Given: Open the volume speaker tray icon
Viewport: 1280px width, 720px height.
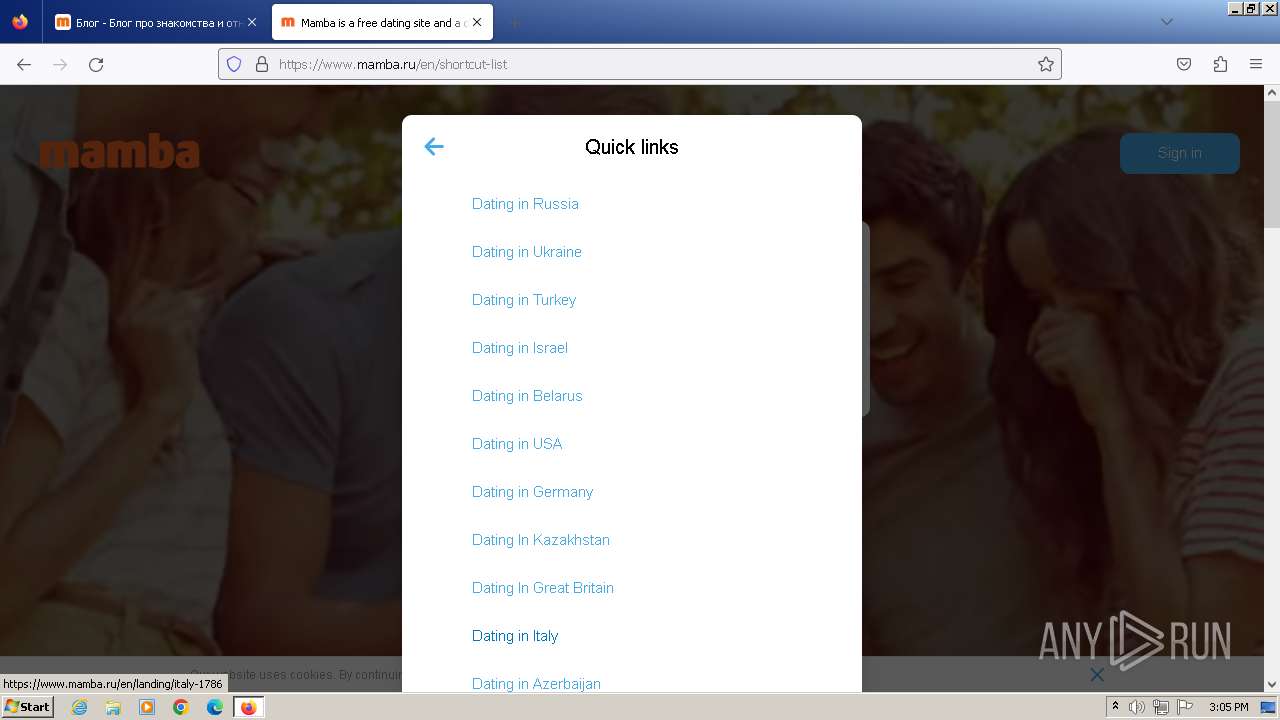Looking at the screenshot, I should (x=1137, y=707).
